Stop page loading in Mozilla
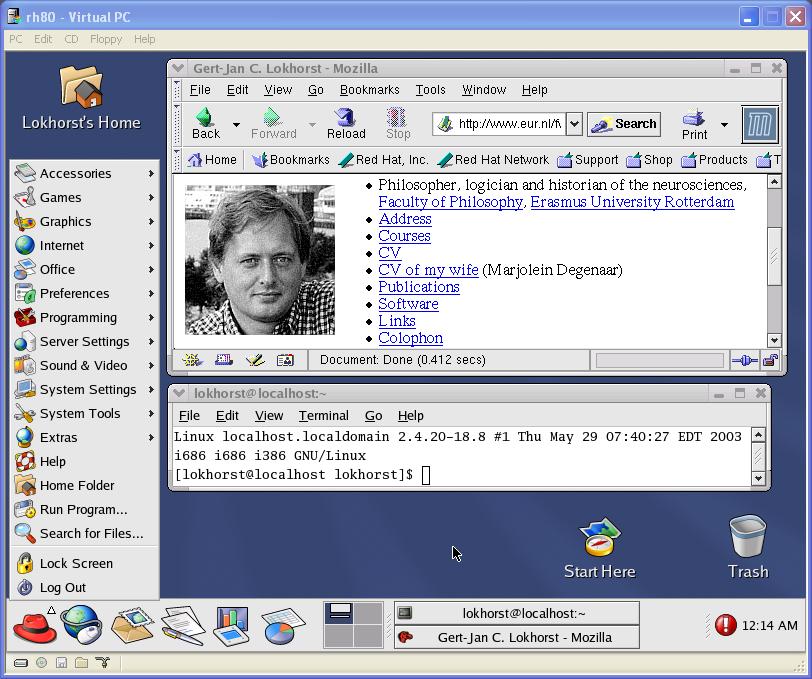Screen dimensions: 812x679 pos(398,124)
